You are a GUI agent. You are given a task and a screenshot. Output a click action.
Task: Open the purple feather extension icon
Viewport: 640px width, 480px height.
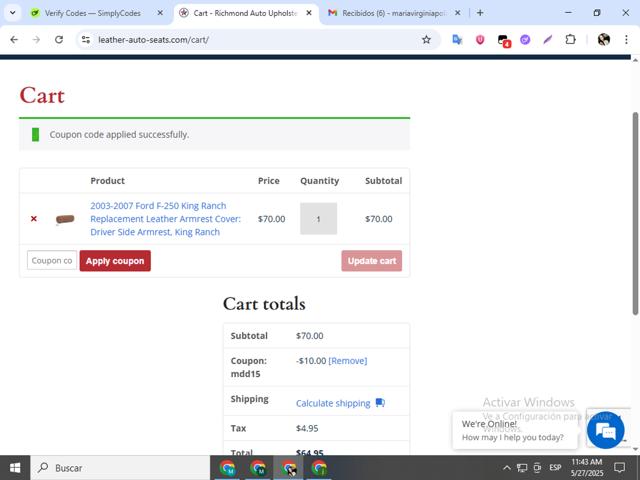point(548,40)
